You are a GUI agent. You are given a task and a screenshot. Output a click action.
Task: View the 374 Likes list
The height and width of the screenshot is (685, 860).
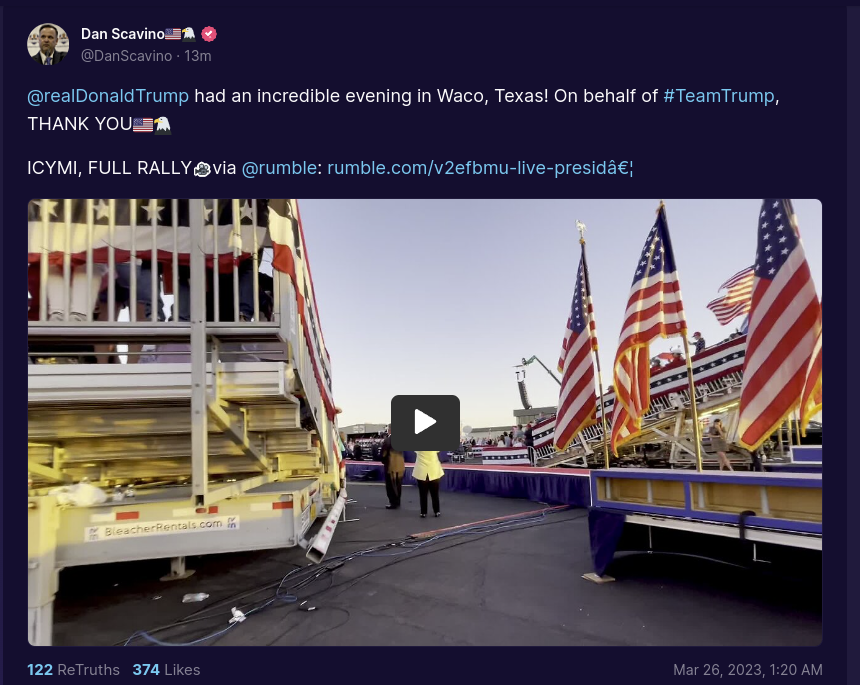166,670
